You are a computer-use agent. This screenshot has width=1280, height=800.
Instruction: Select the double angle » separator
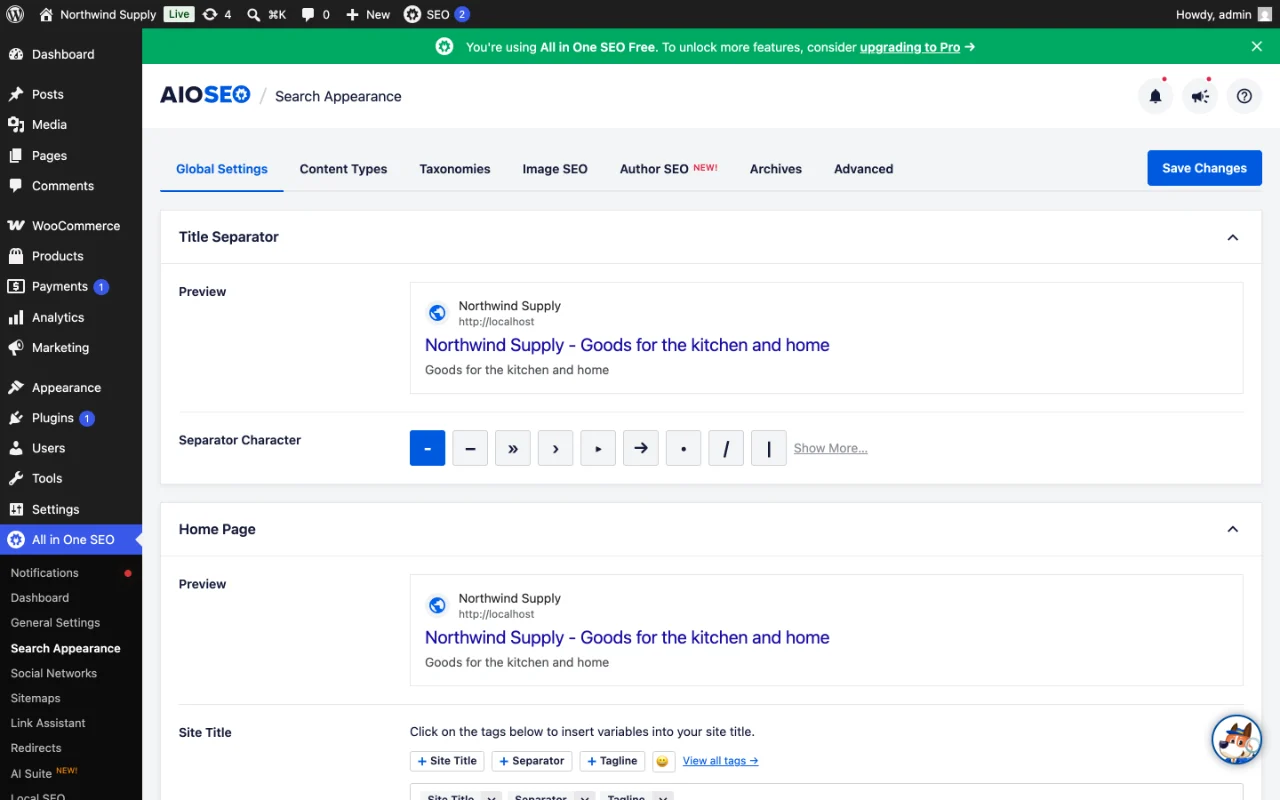click(513, 448)
